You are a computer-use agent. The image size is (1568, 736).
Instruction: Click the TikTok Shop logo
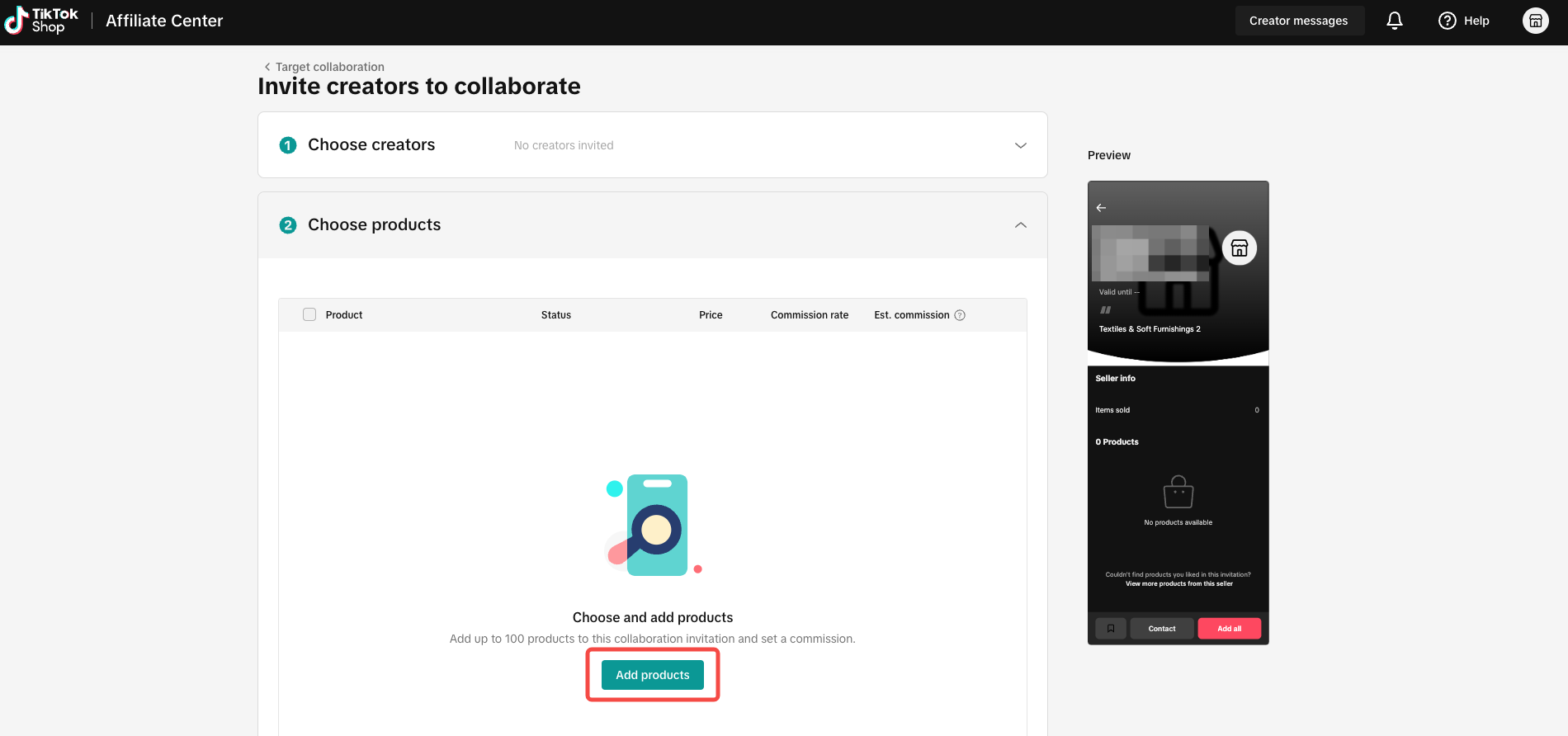41,21
